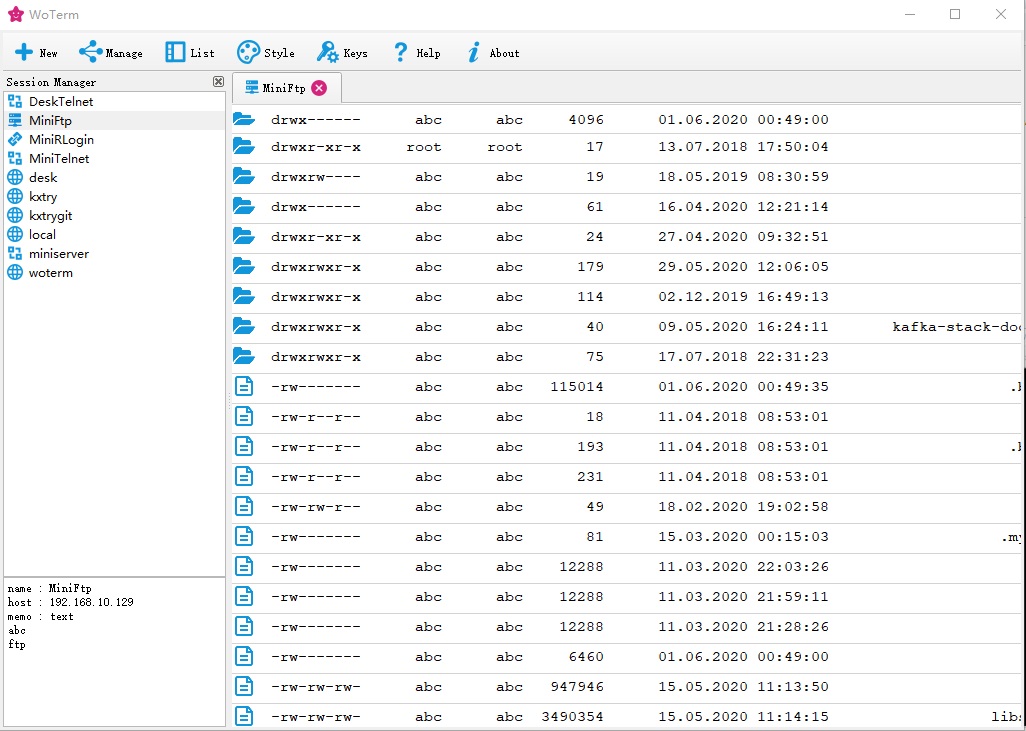Click the folder icon of the size 179 row
The width and height of the screenshot is (1026, 731).
click(x=244, y=266)
